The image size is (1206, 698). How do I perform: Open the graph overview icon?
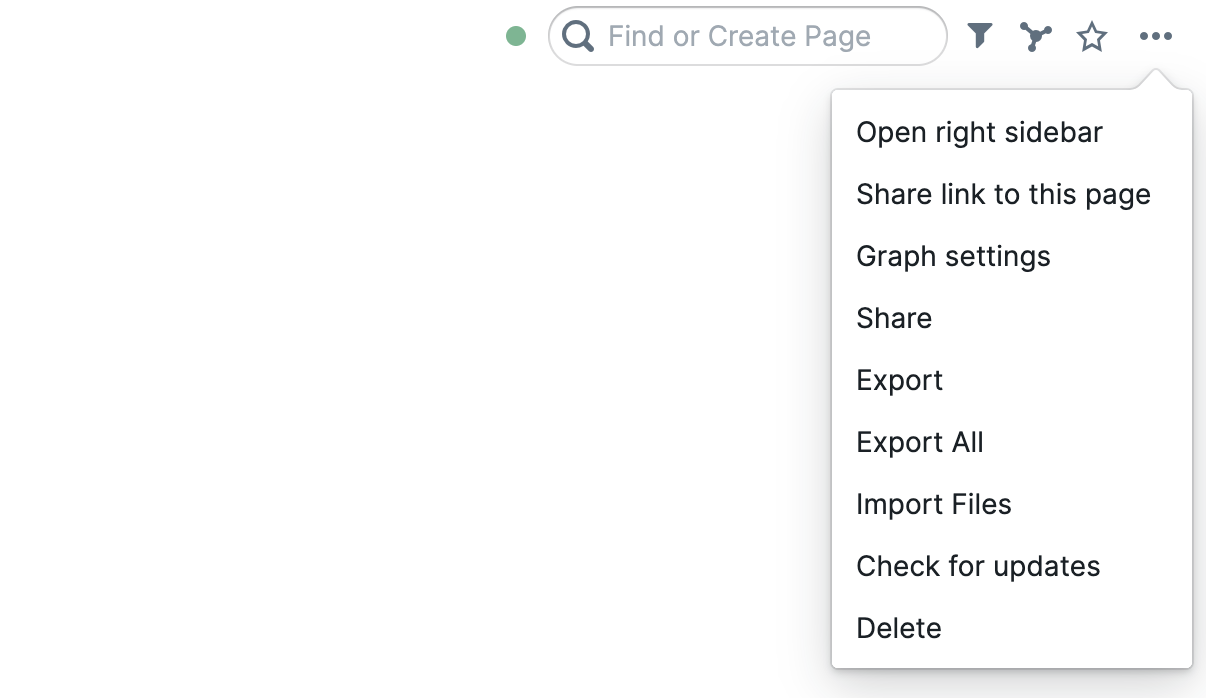tap(1036, 37)
